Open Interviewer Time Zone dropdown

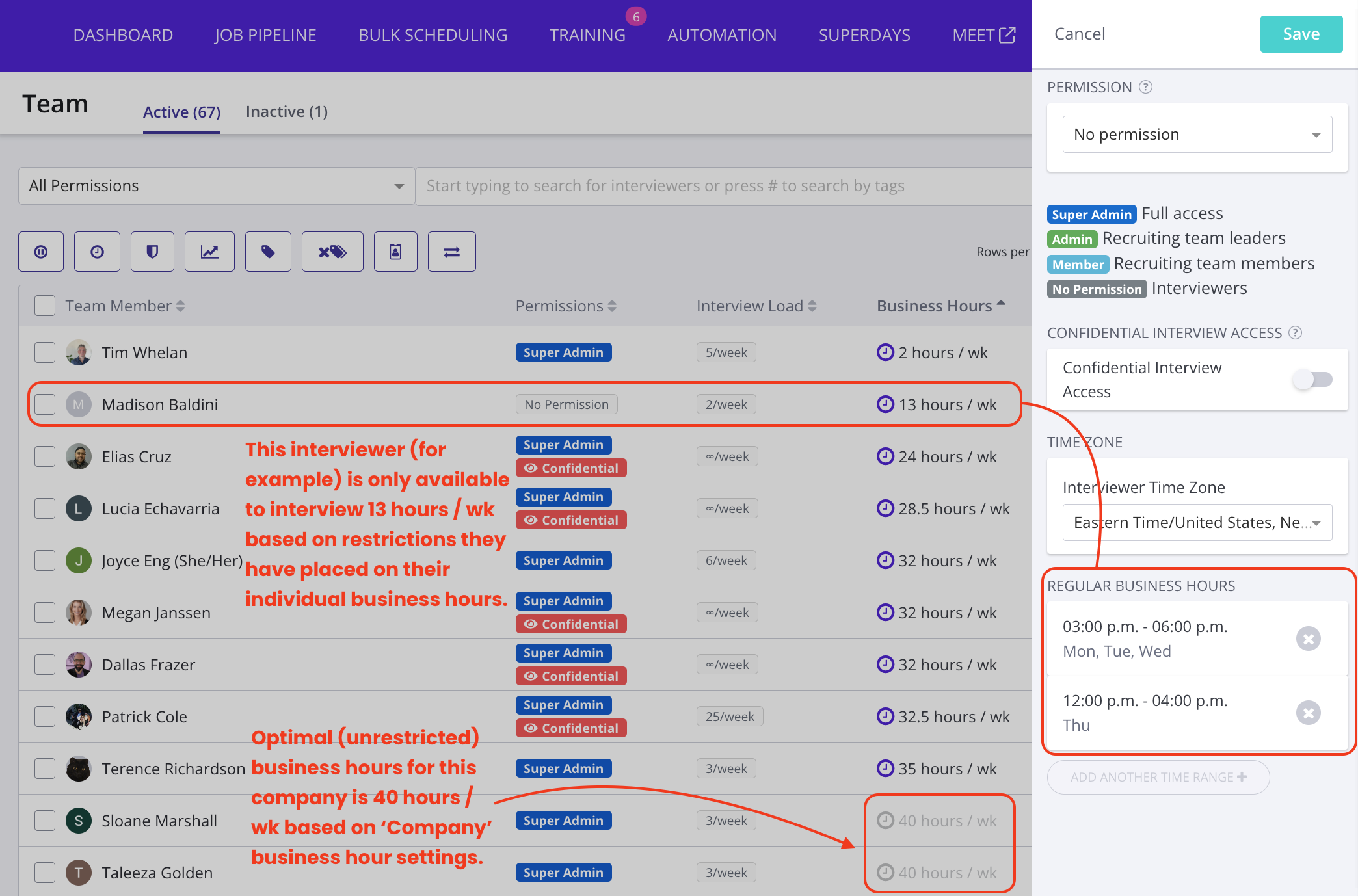[1197, 523]
